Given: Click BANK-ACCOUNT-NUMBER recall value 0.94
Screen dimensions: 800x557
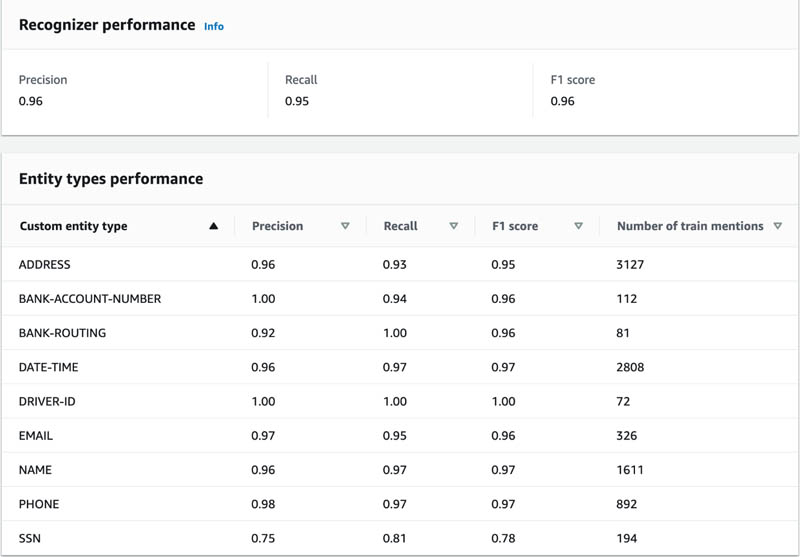Looking at the screenshot, I should 395,299.
